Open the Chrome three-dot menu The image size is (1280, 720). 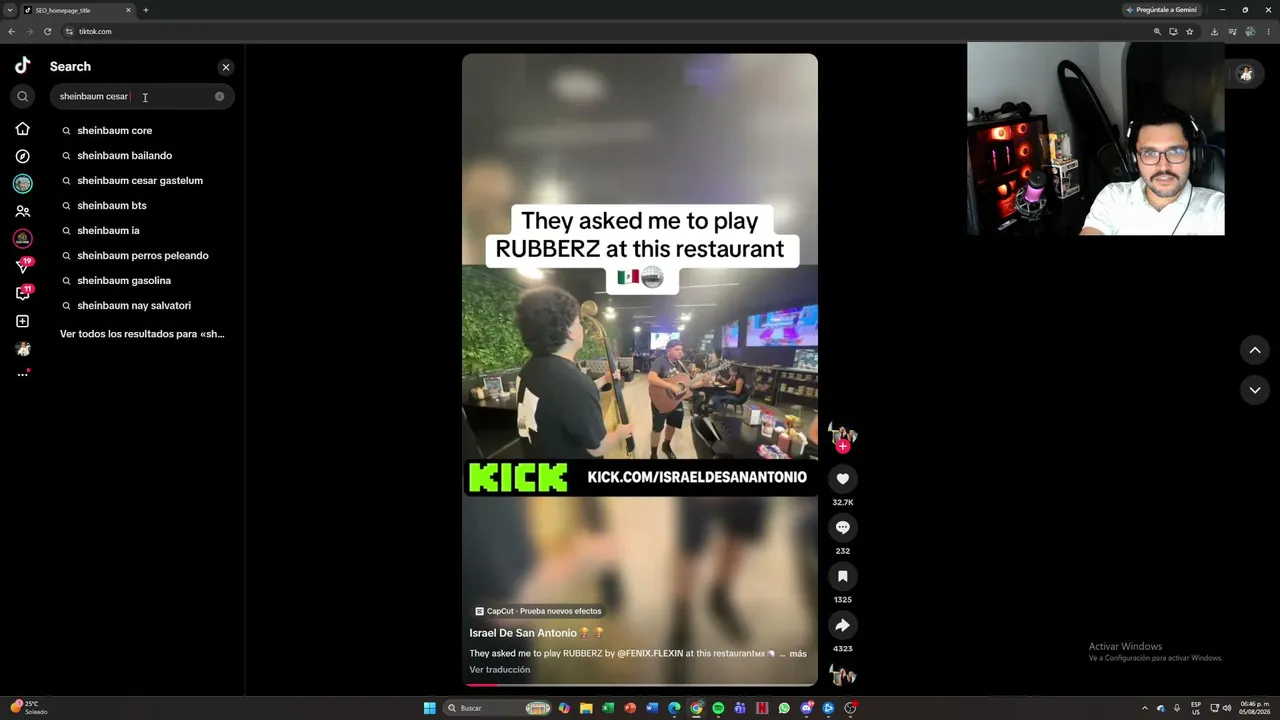[1270, 32]
